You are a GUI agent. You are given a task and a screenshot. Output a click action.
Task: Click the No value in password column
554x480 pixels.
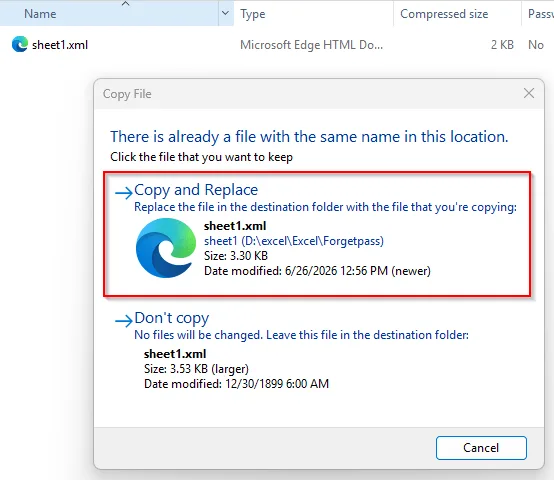point(536,45)
